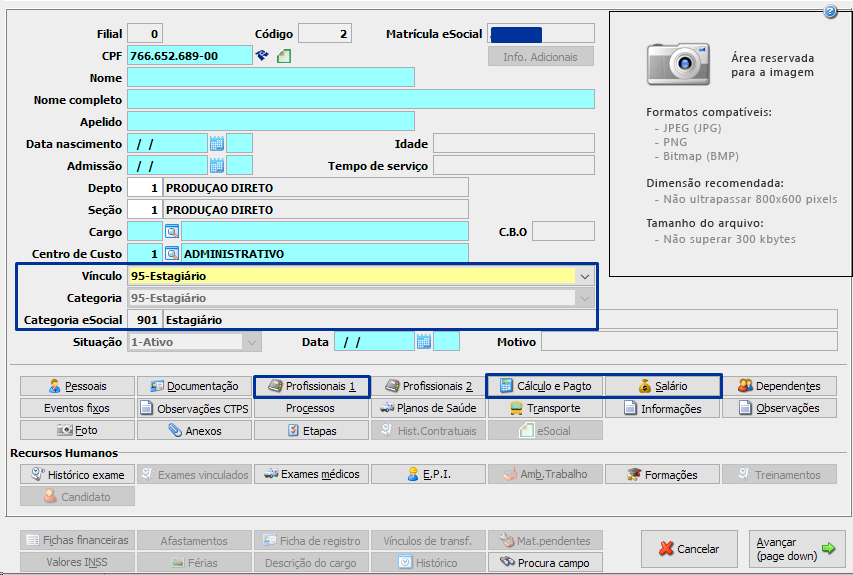The height and width of the screenshot is (575, 853).
Task: Click the Apelido input field
Action: click(271, 121)
